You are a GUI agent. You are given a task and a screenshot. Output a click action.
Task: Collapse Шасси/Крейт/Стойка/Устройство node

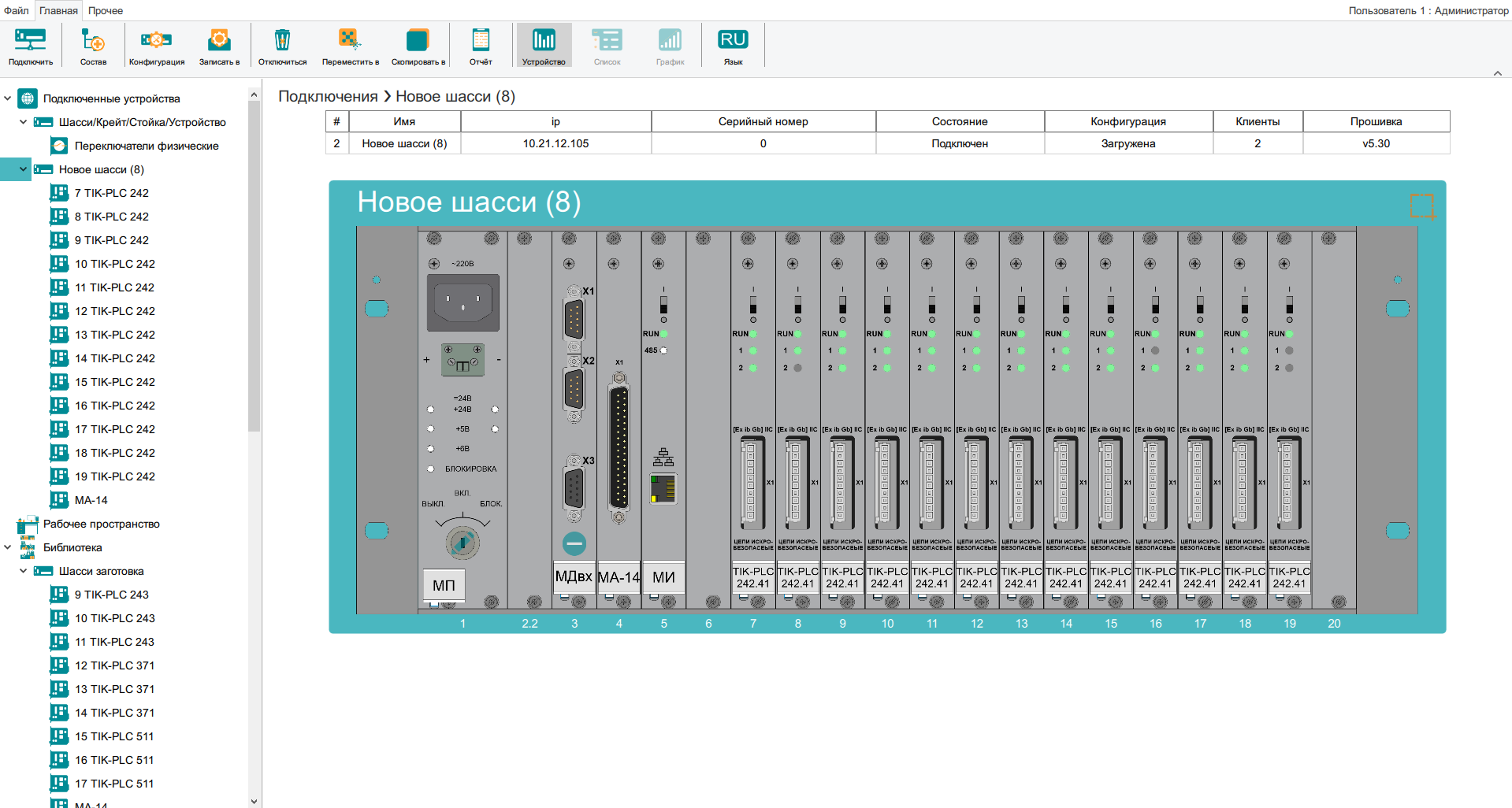click(x=24, y=122)
